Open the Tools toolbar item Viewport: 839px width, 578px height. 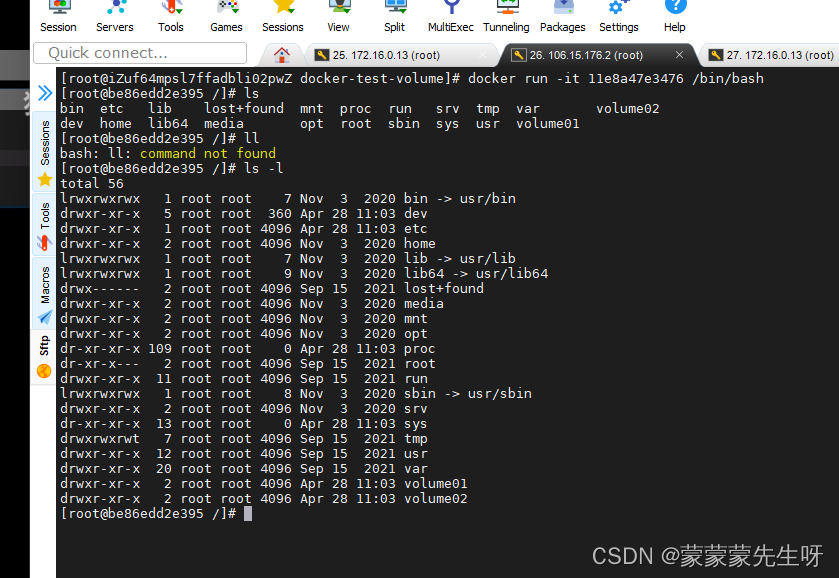(x=171, y=17)
